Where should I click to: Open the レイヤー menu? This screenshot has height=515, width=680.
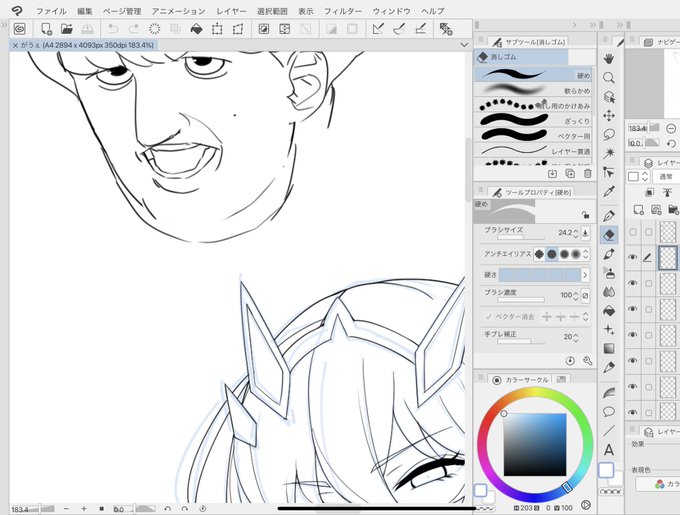tap(231, 11)
